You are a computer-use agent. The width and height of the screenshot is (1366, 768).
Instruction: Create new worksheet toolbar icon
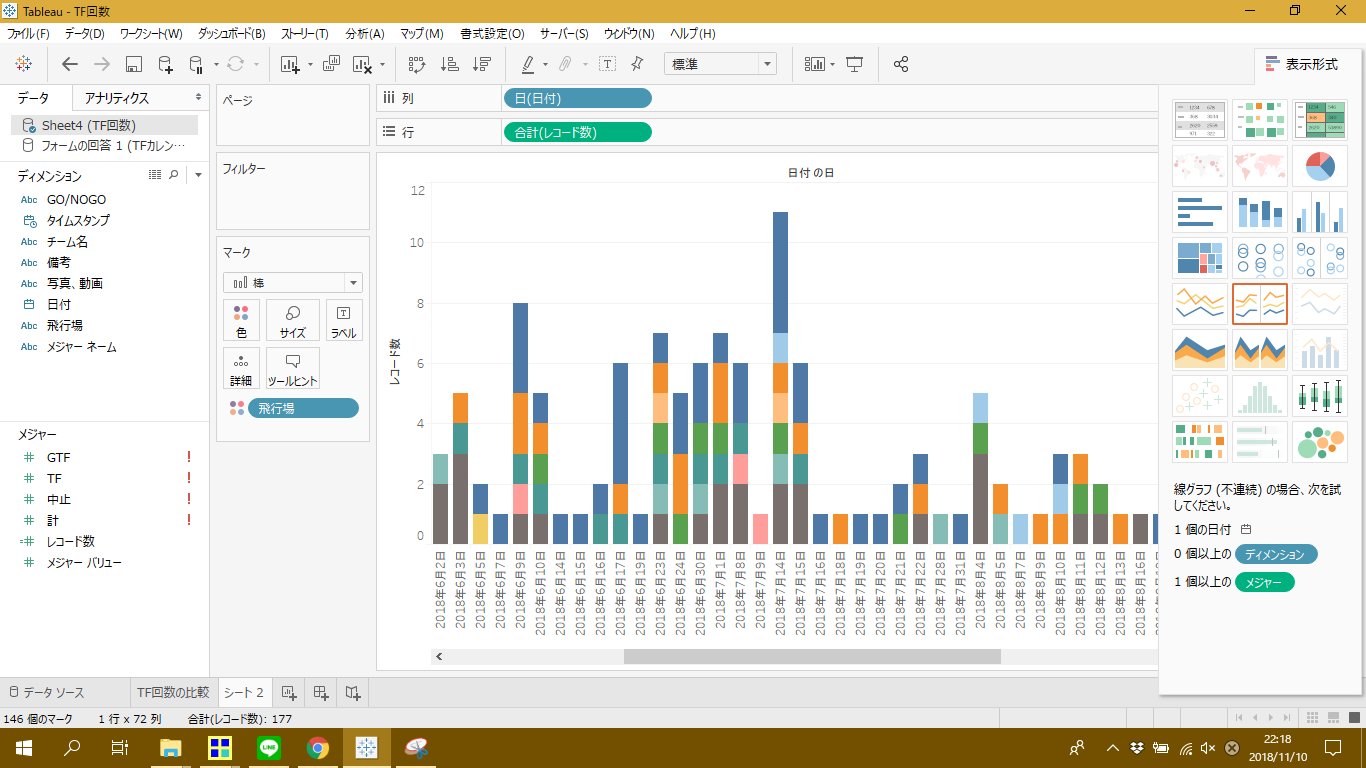click(290, 64)
